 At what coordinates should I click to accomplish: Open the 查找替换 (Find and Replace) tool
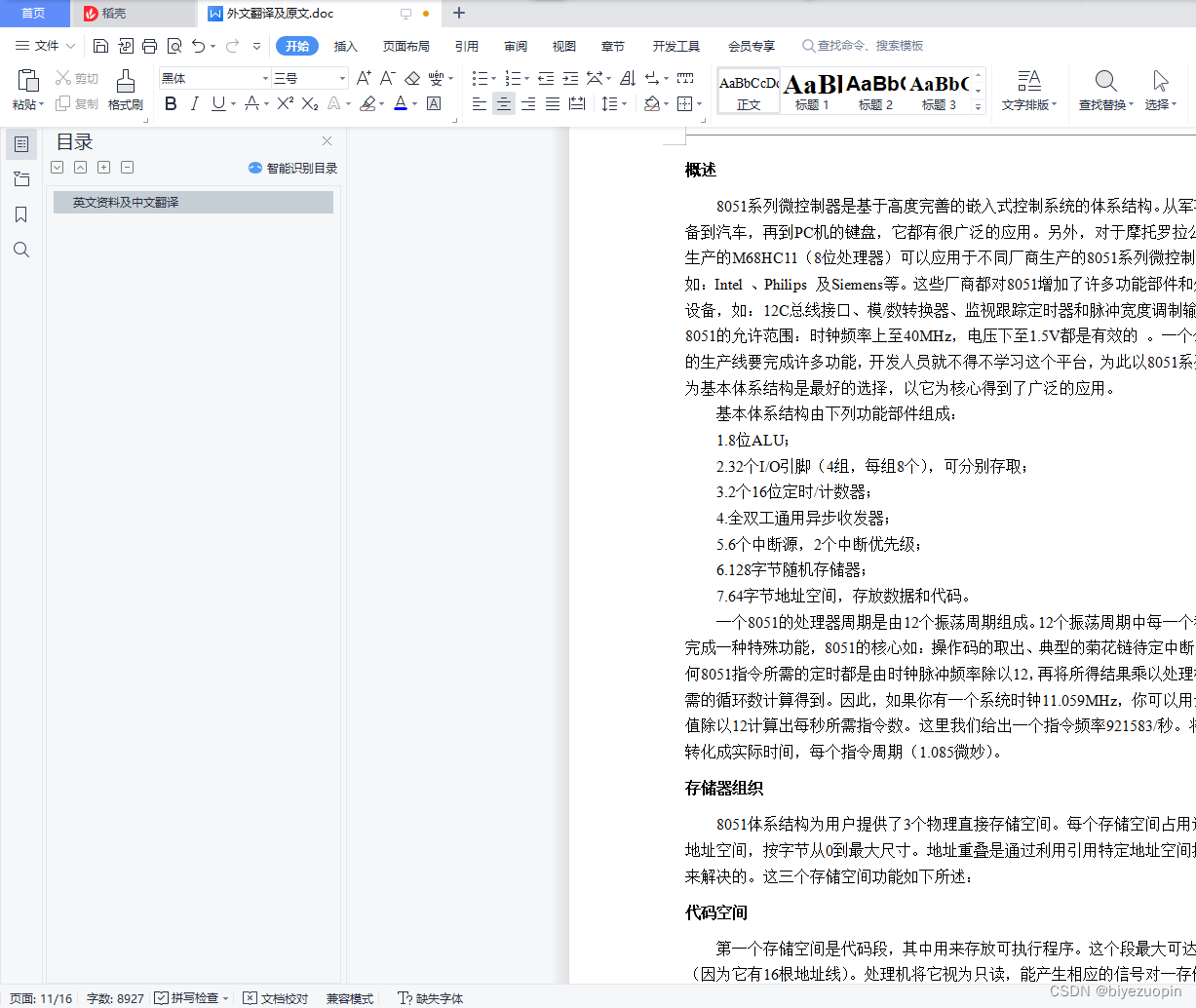tap(1104, 89)
